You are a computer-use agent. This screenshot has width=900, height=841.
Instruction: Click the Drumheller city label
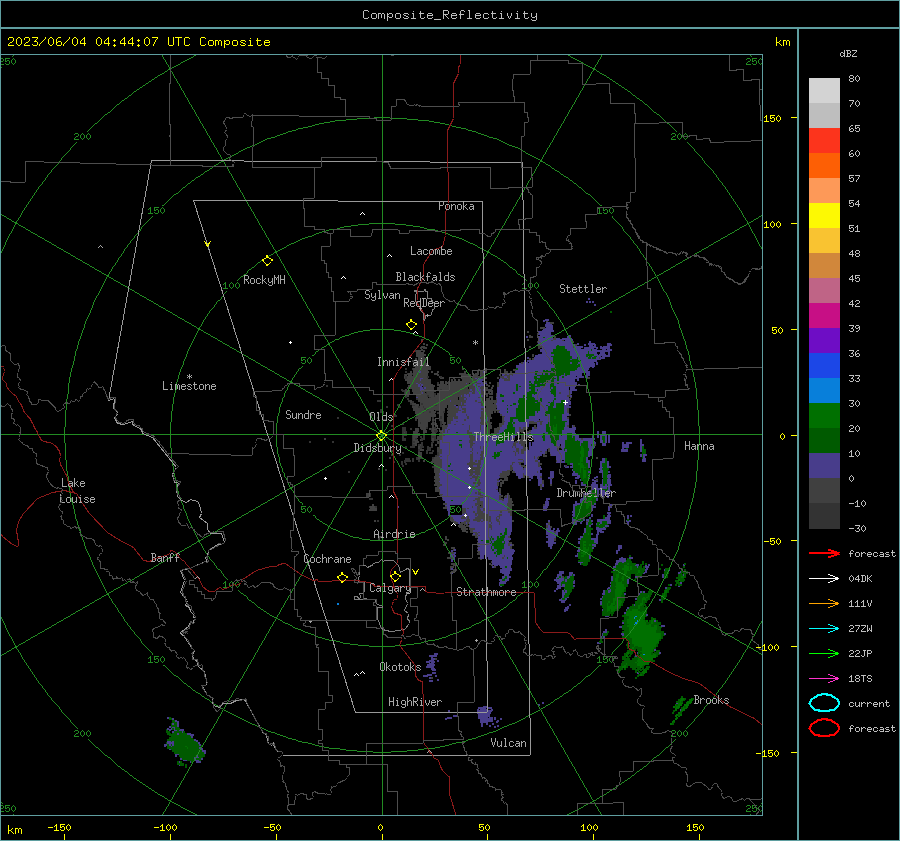point(586,493)
